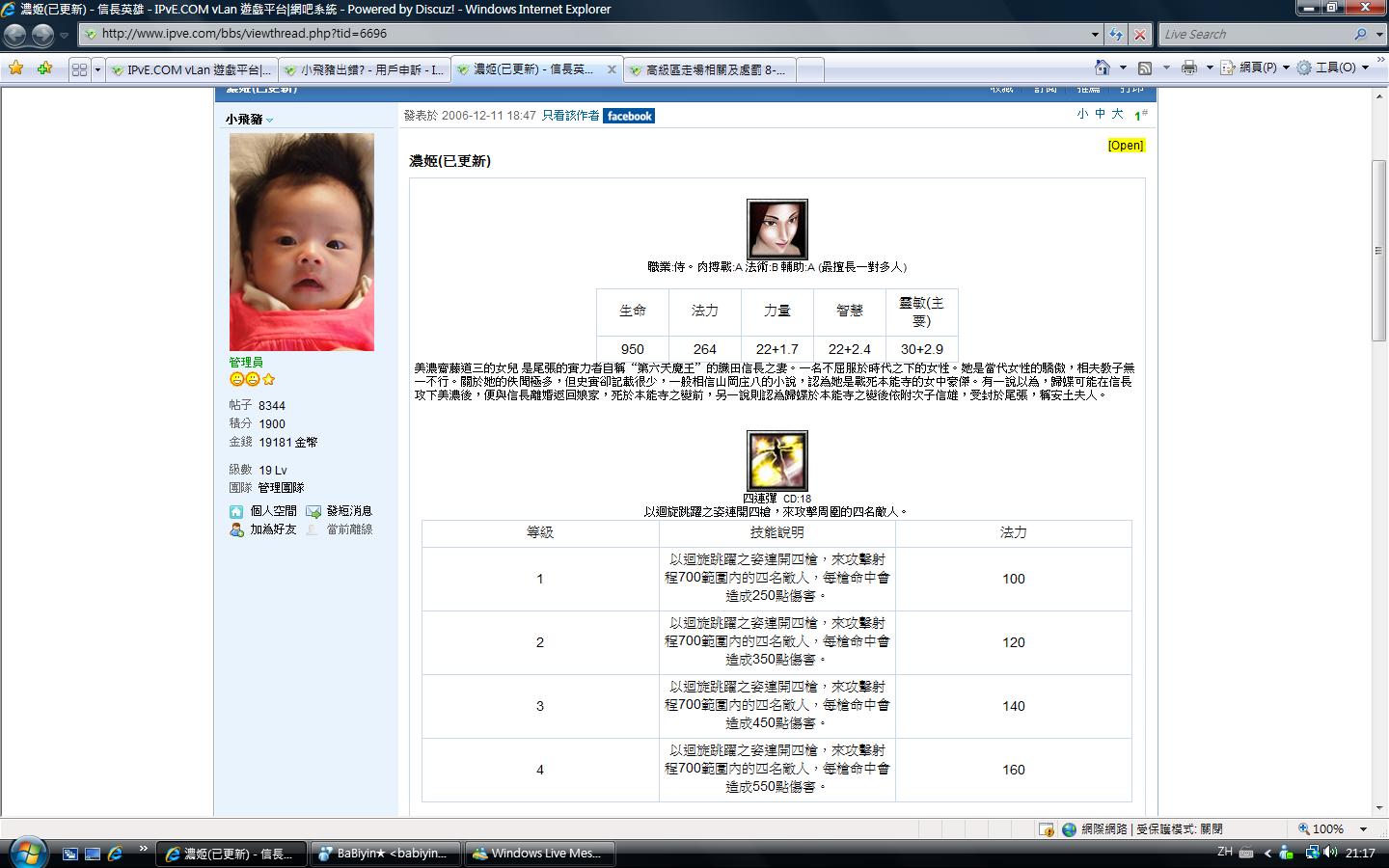Image resolution: width=1389 pixels, height=868 pixels.
Task: Expand the address bar history dropdown
Action: point(1095,34)
